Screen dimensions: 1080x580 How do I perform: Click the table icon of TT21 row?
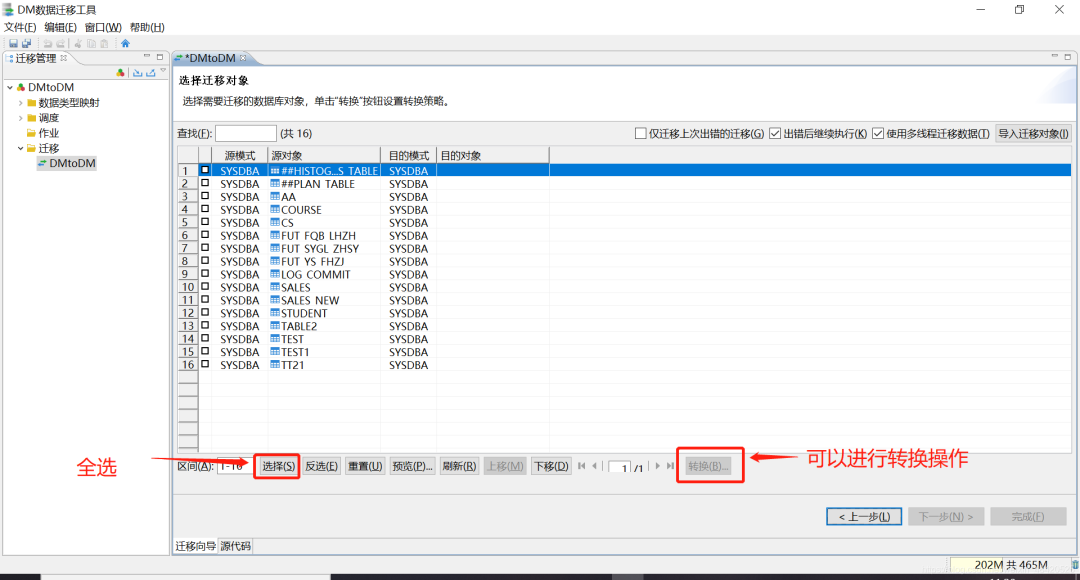pyautogui.click(x=275, y=364)
